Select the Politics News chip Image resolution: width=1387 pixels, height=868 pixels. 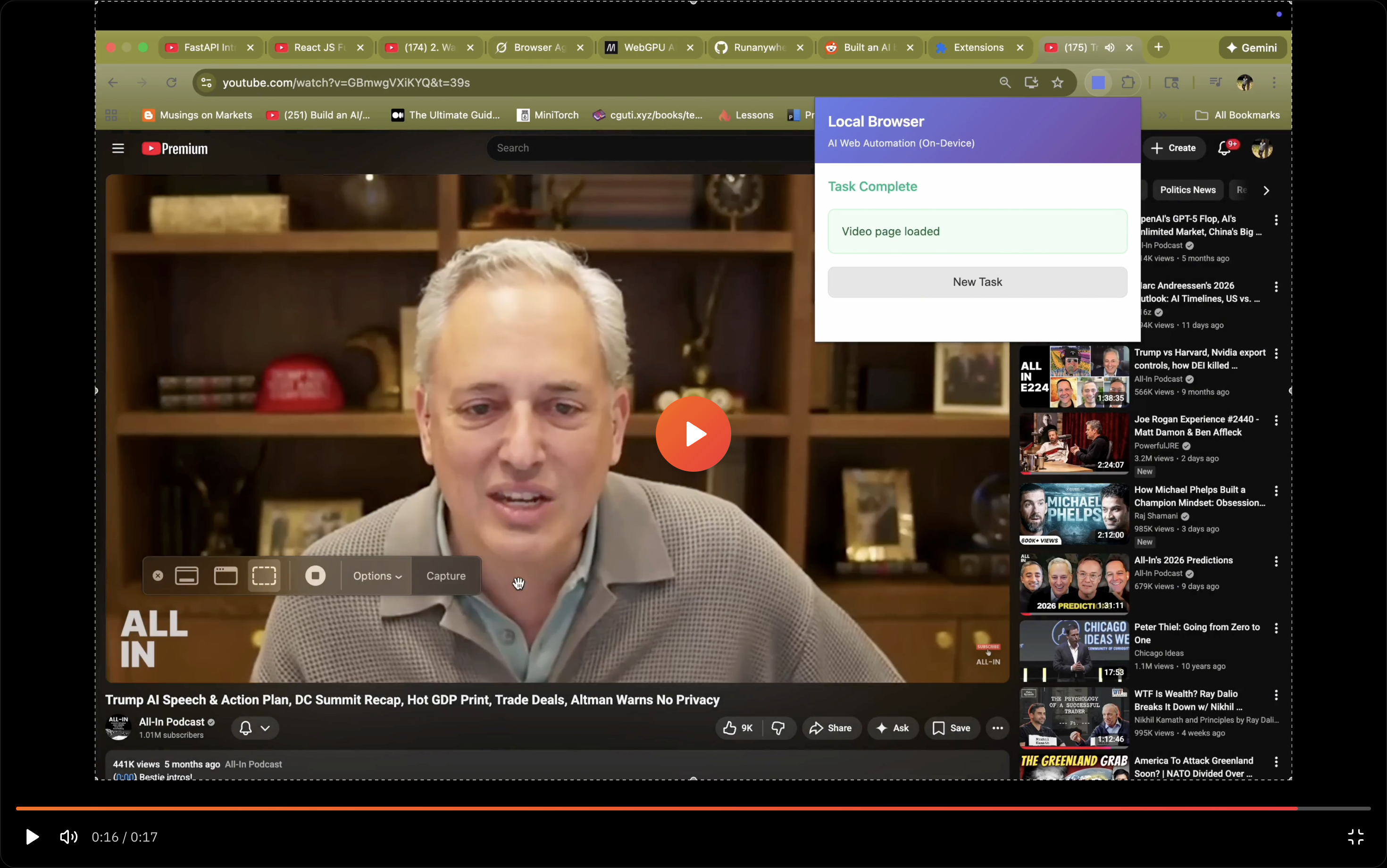click(x=1187, y=190)
